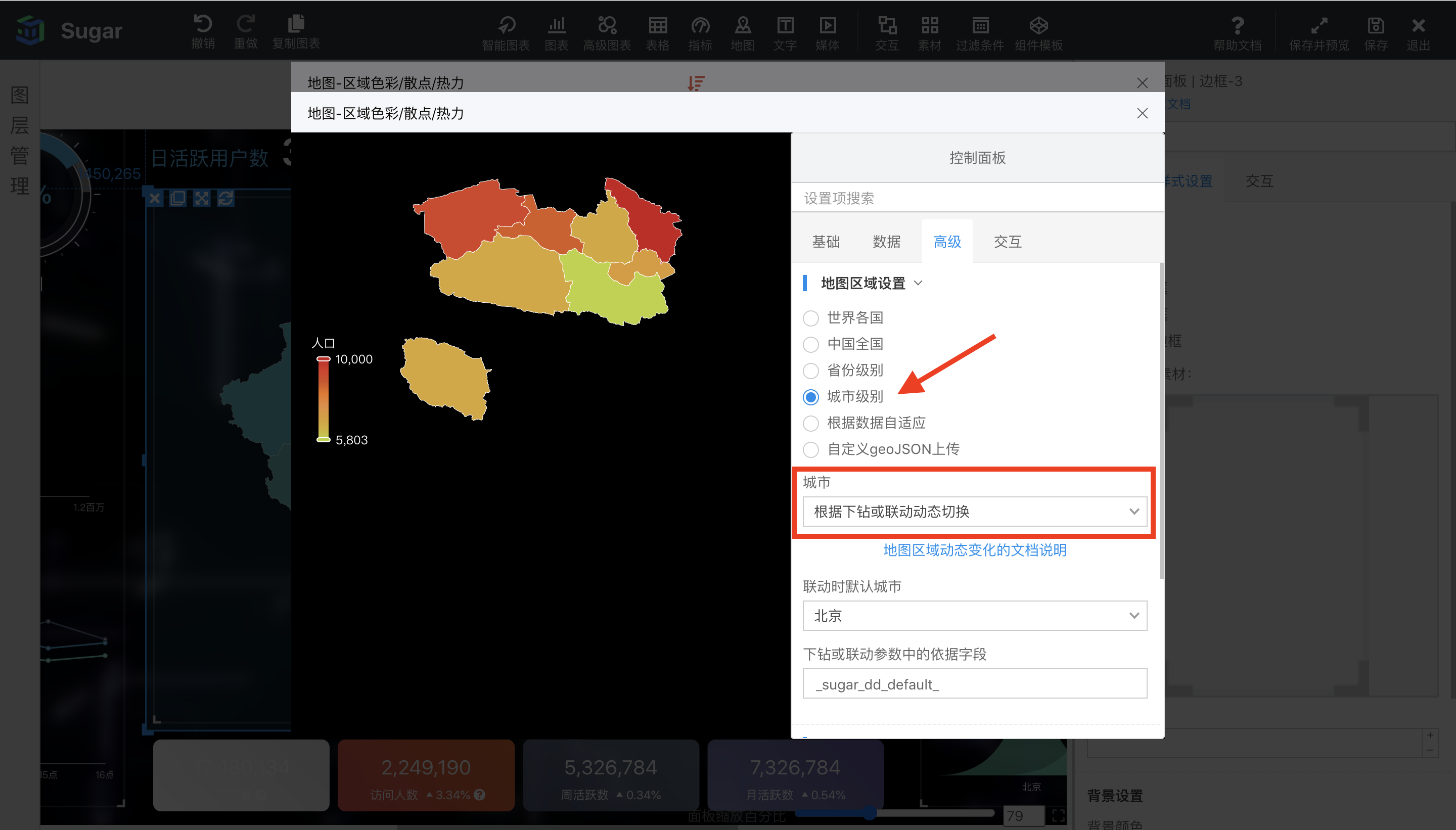Screen dimensions: 1456x830
Task: Open the 城市 dropdown 根据下钻或联动动态切换
Action: [974, 512]
